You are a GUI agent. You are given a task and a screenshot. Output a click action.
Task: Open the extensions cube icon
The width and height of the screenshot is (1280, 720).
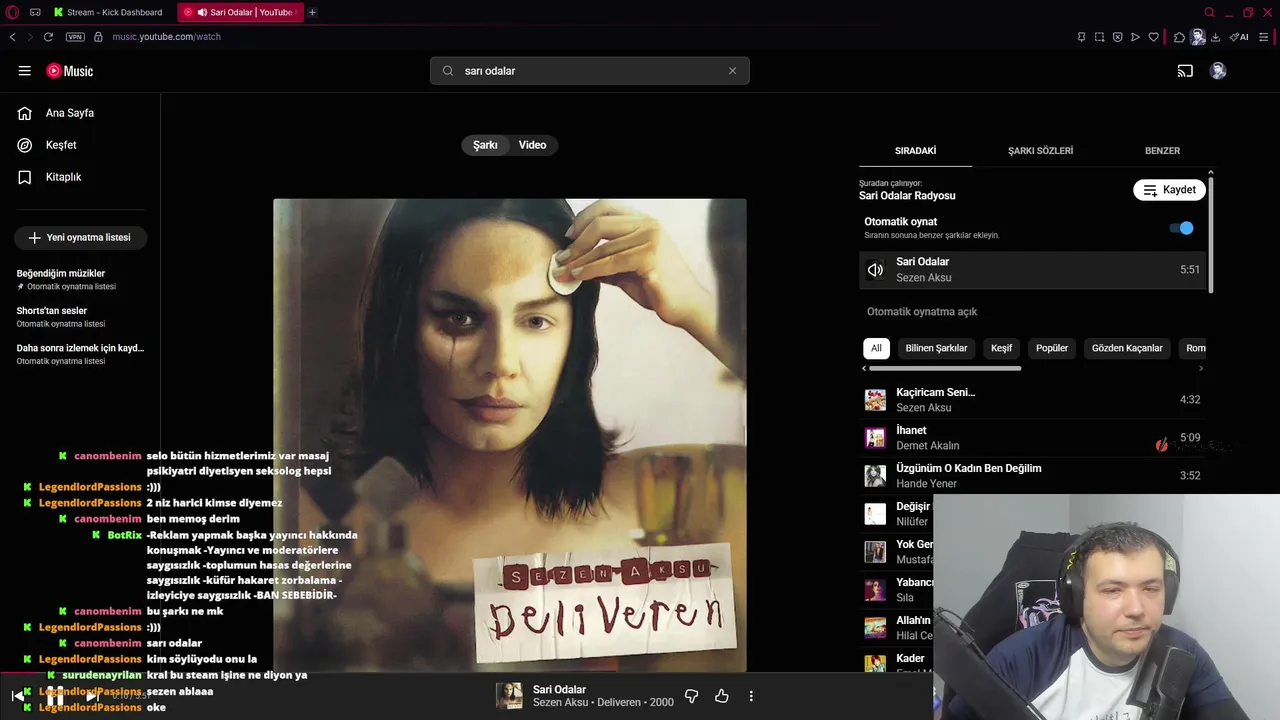coord(1179,37)
